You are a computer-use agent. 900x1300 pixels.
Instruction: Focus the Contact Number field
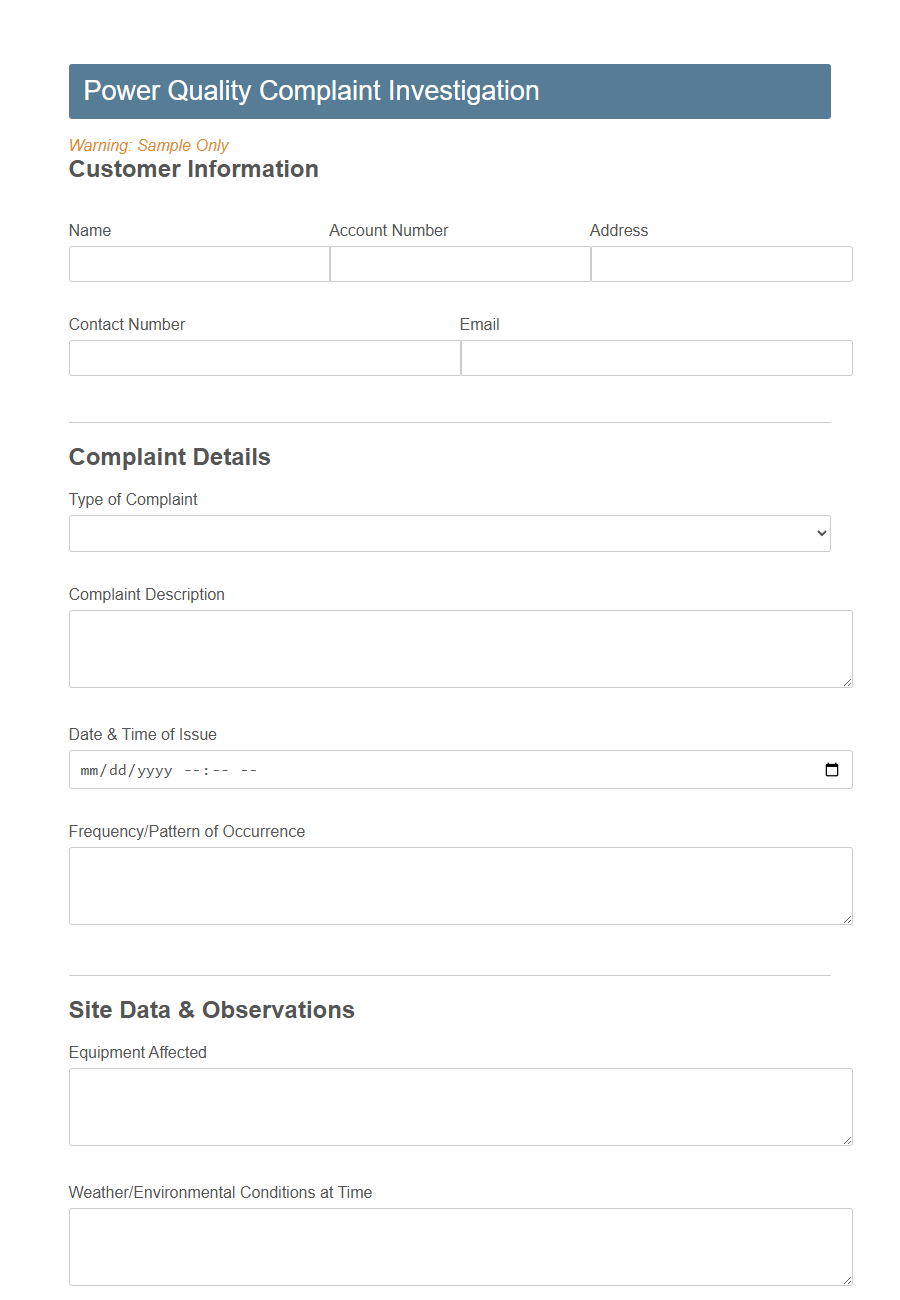[x=263, y=357]
